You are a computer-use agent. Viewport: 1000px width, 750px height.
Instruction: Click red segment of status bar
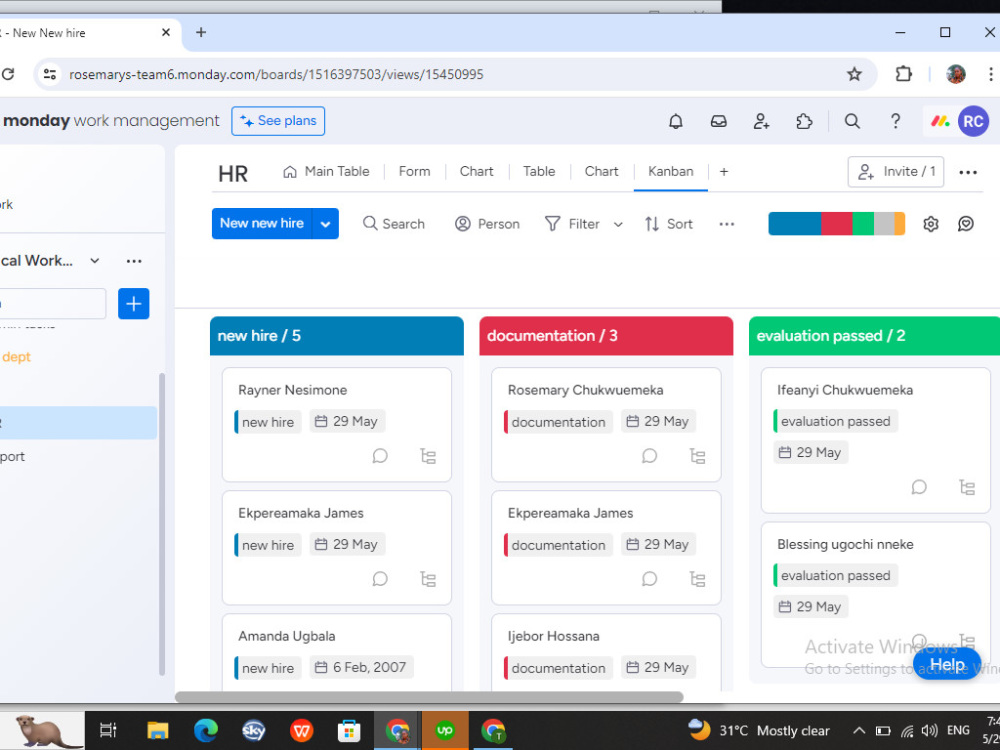coord(837,224)
